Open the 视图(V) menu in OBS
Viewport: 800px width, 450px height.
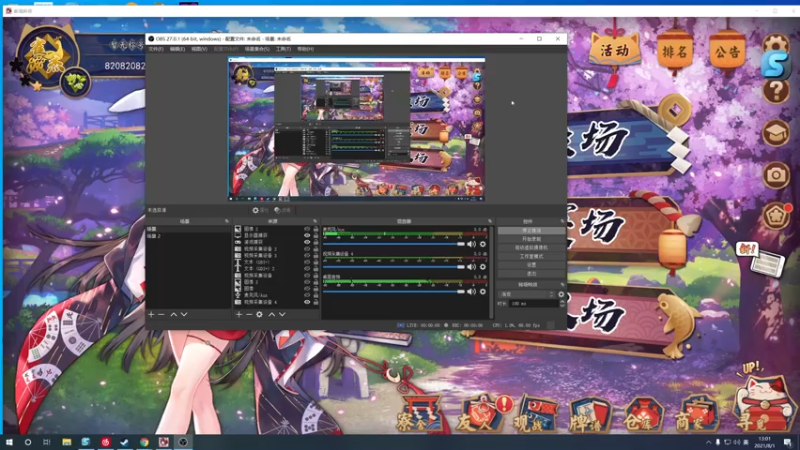tap(199, 49)
